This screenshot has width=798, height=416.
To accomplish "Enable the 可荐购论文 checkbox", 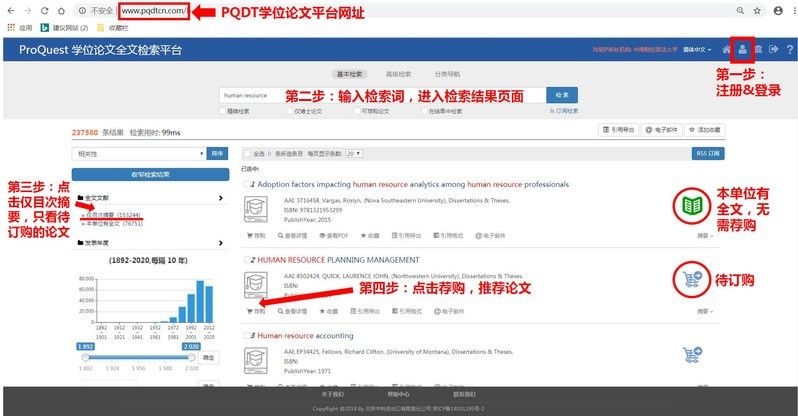I will click(x=357, y=110).
